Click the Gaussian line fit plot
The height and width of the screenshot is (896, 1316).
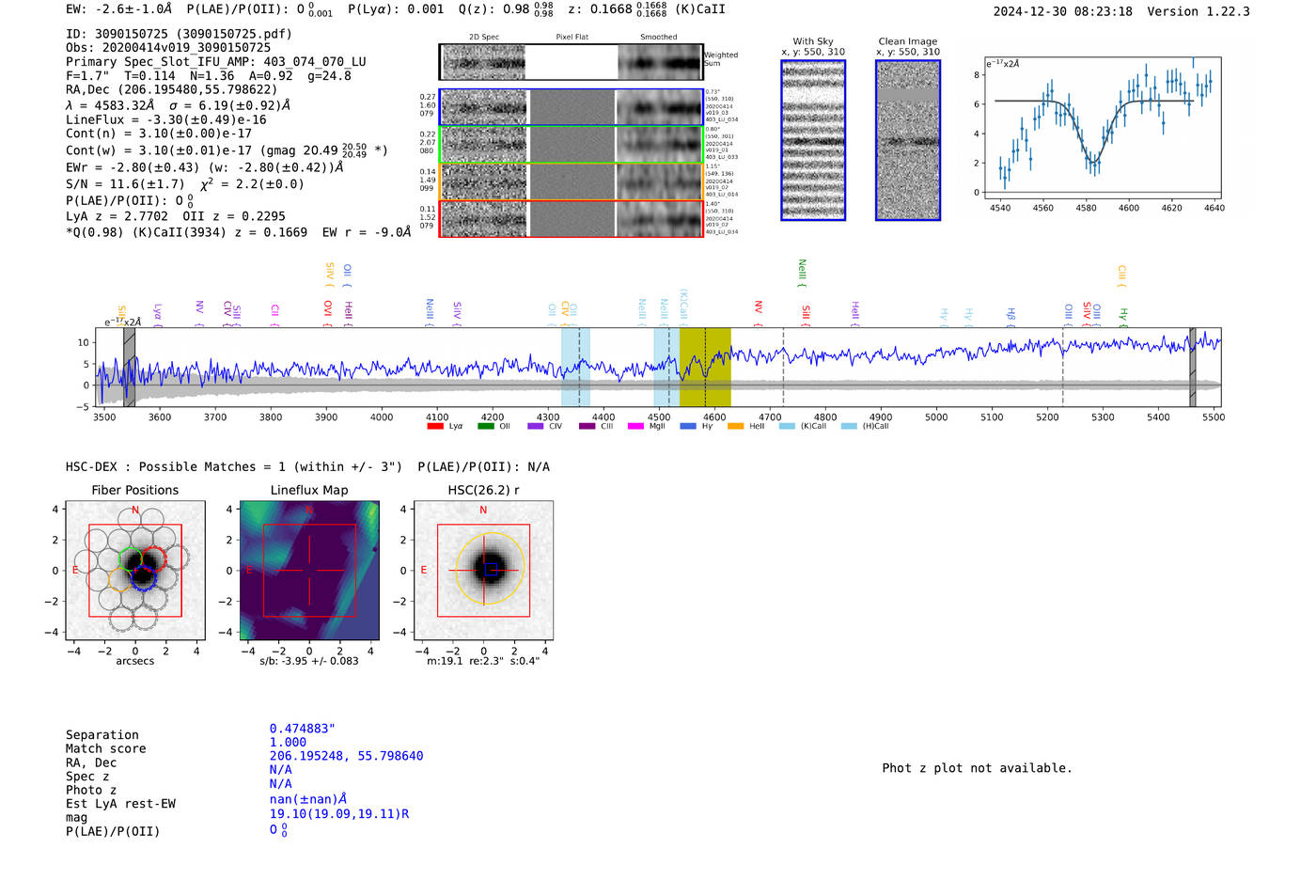1104,130
